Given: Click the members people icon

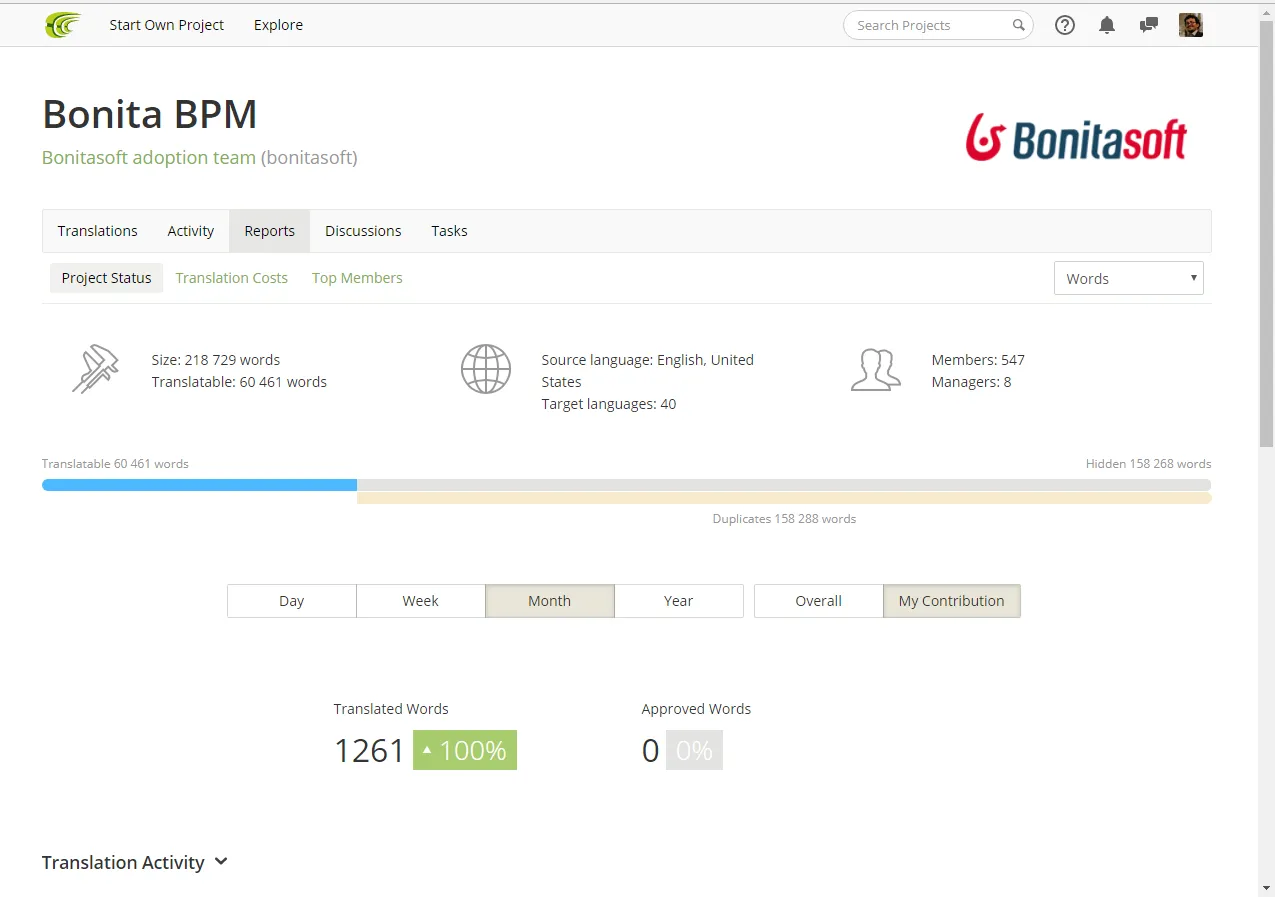Looking at the screenshot, I should (875, 369).
